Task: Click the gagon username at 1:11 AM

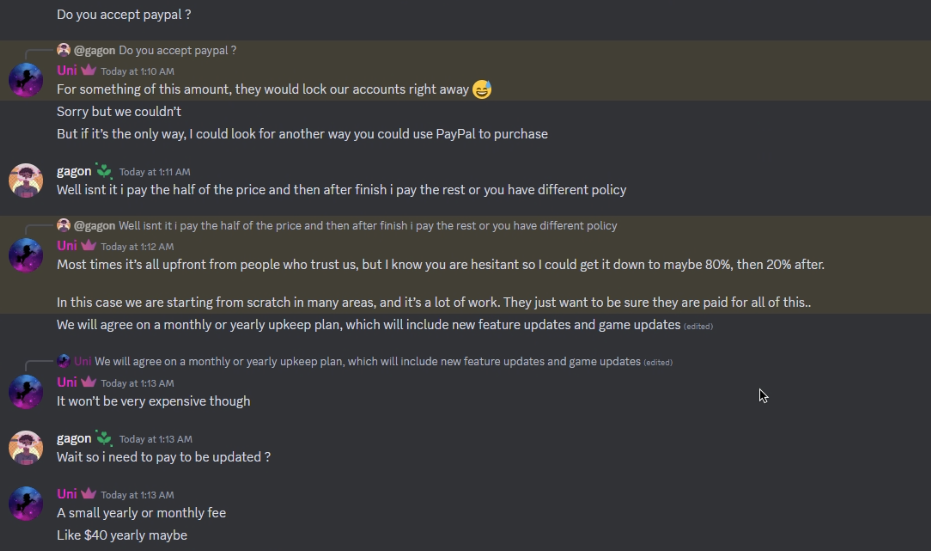Action: 74,171
